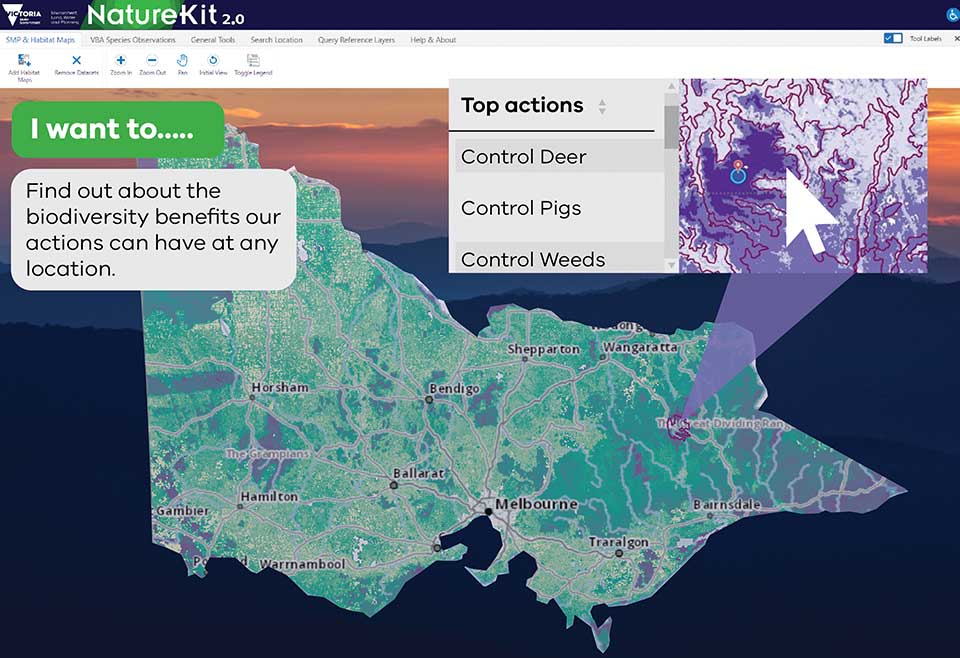Toggle the Tool Labels switch
The width and height of the screenshot is (960, 658).
pyautogui.click(x=893, y=39)
